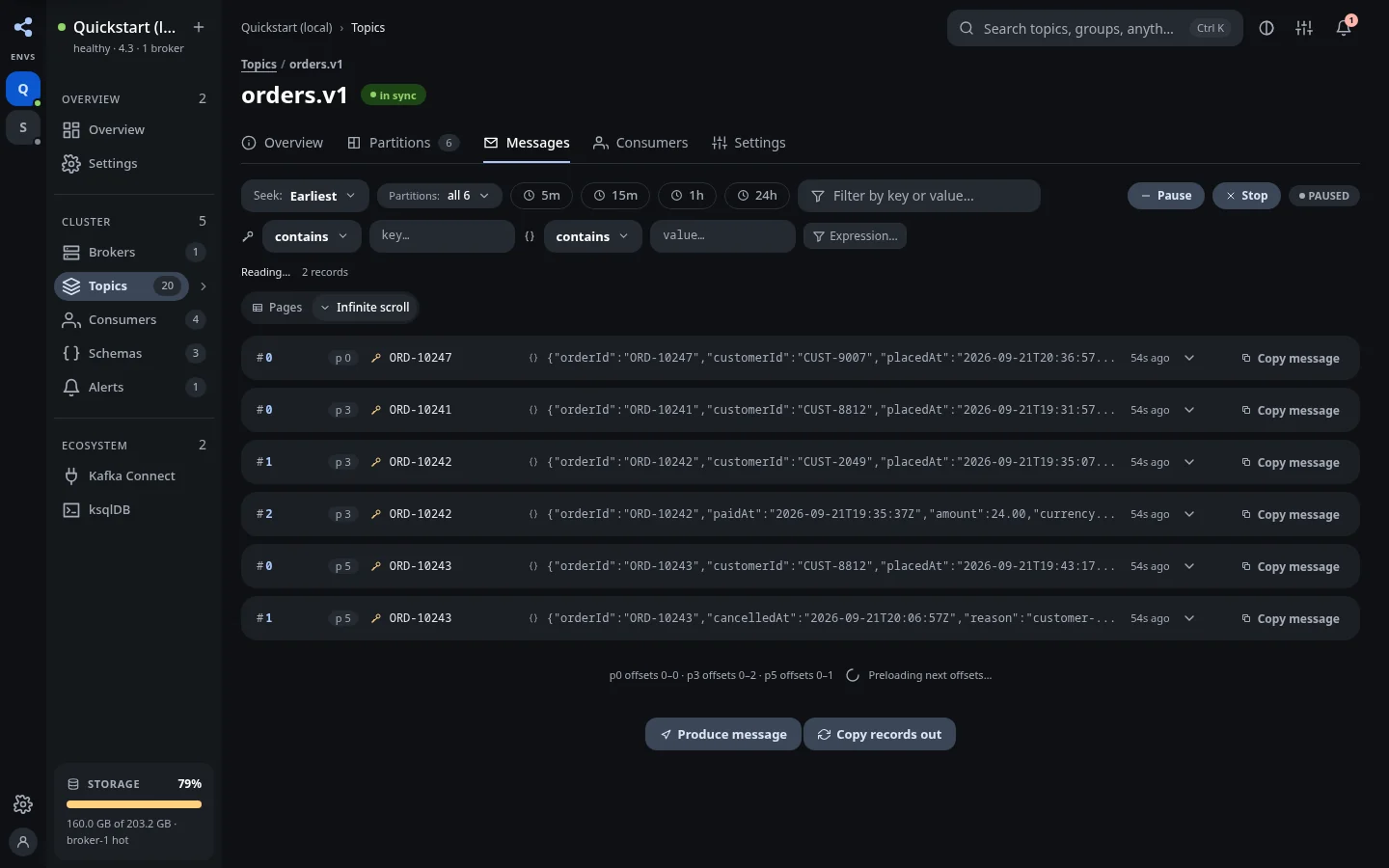
Task: Select the S environment avatar
Action: (x=23, y=127)
